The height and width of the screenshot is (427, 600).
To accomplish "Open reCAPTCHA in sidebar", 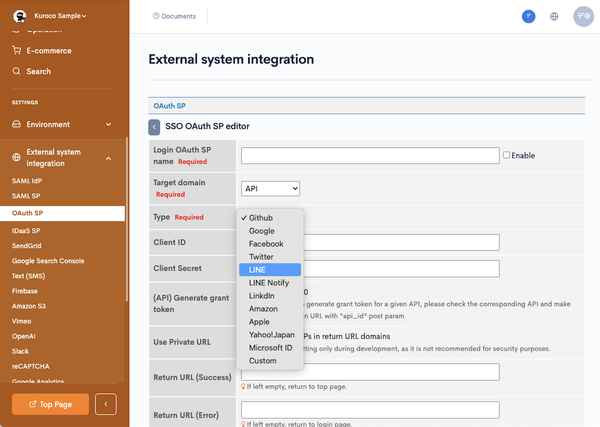I will tap(31, 366).
